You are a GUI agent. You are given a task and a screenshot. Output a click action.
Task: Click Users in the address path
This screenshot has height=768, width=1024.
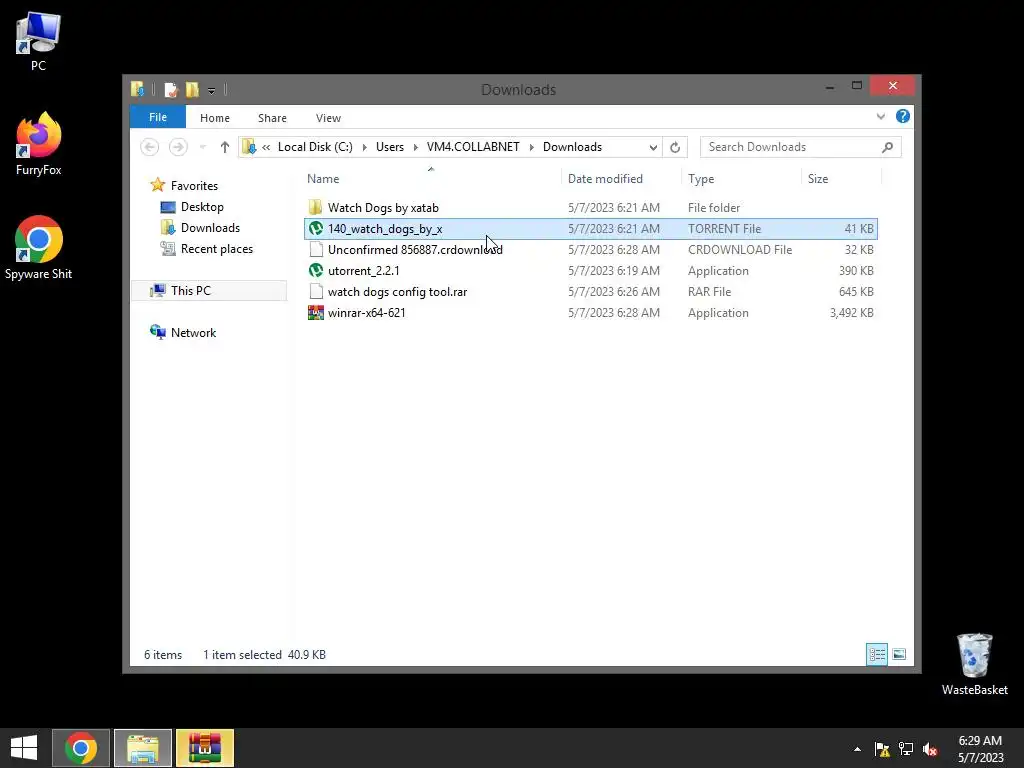390,147
